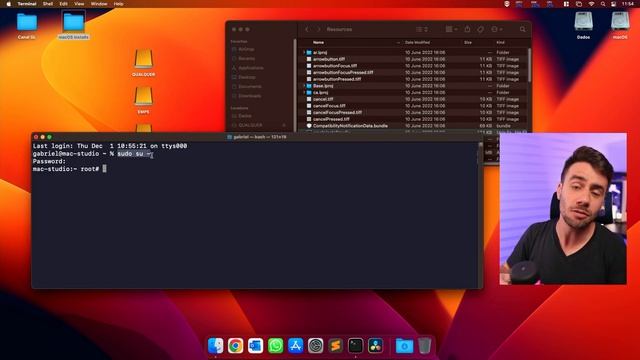Open Spotlight search in the menu bar

pyautogui.click(x=603, y=4)
